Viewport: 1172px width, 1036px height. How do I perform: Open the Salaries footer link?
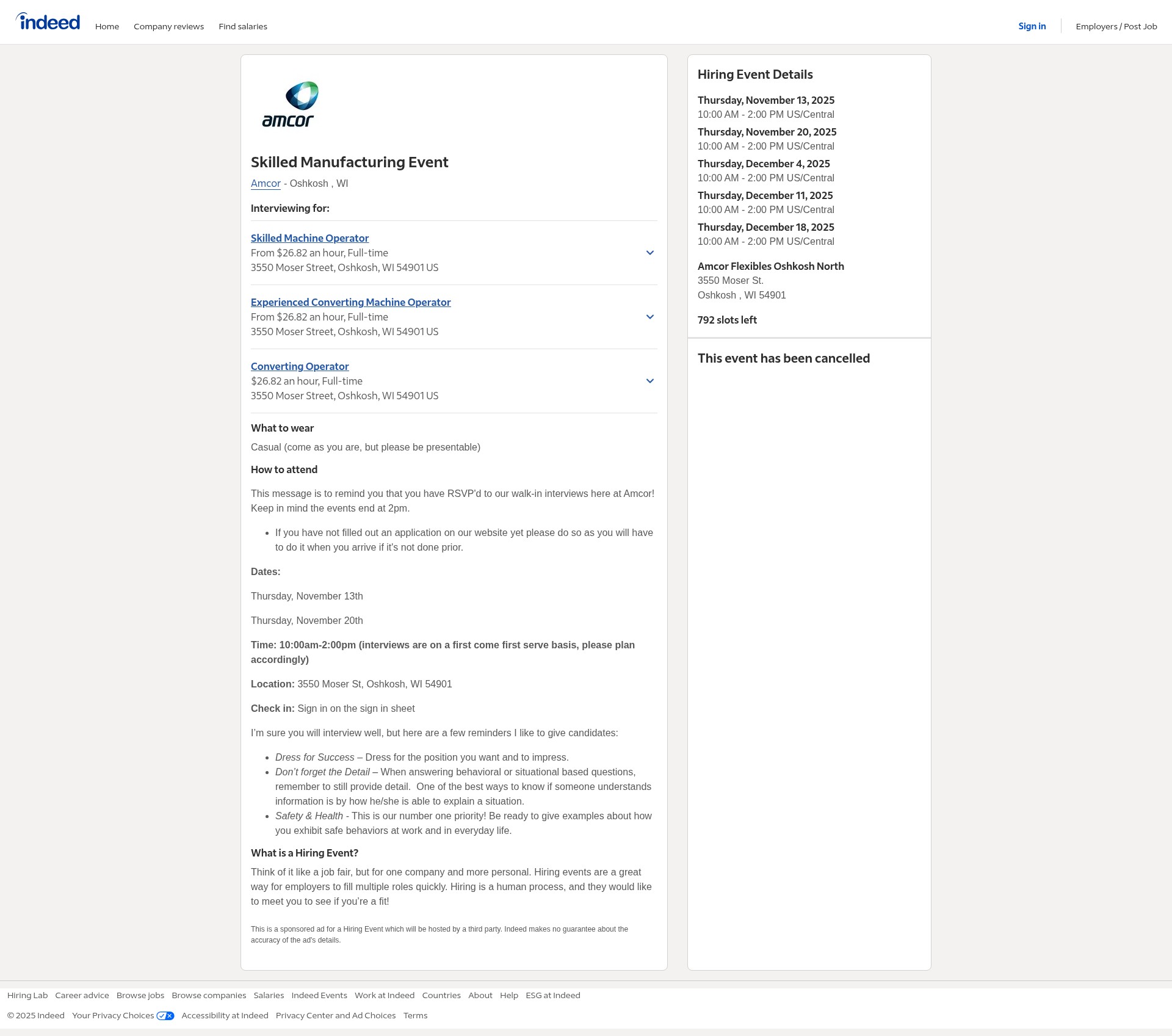pos(269,995)
